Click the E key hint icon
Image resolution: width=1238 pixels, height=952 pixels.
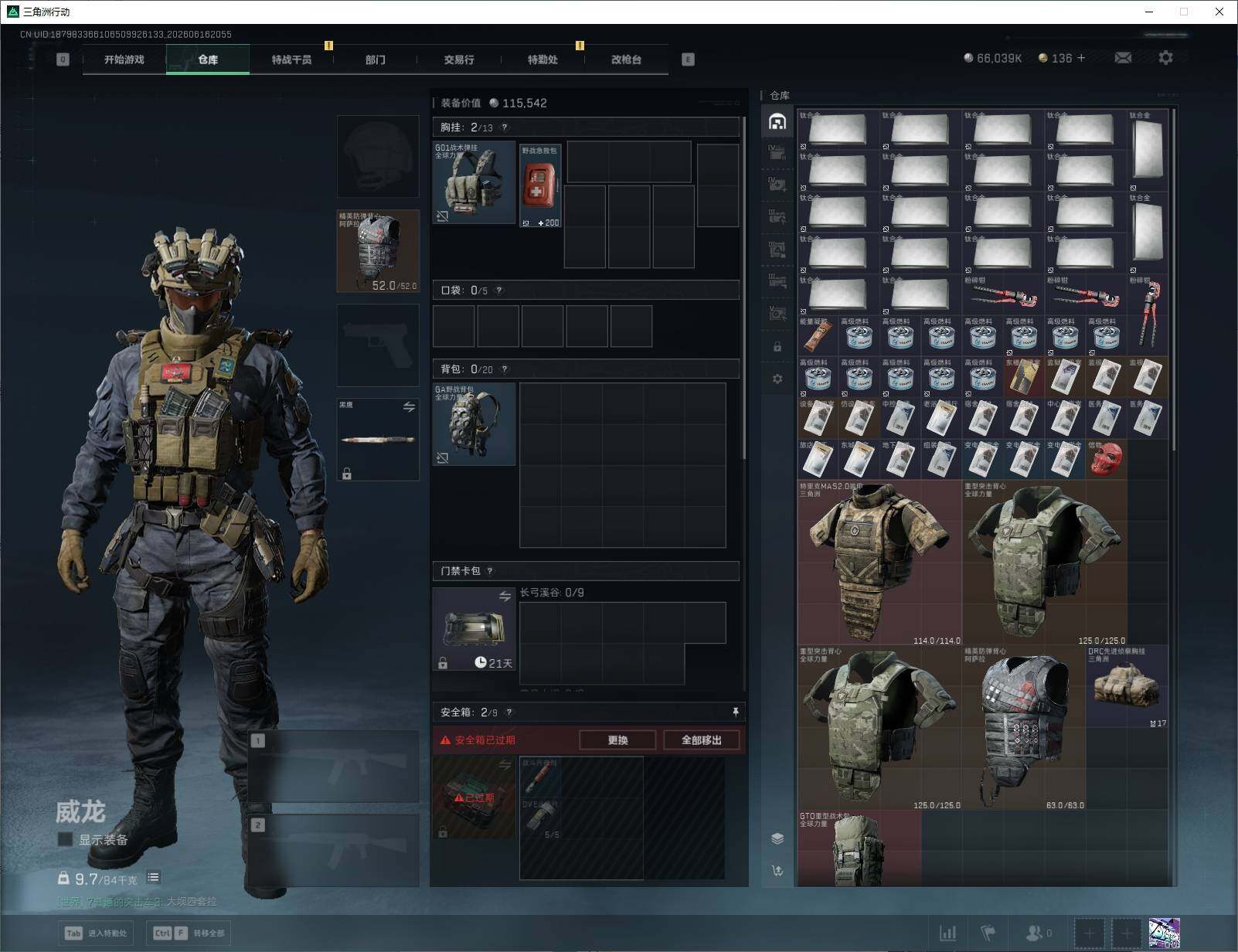[688, 59]
